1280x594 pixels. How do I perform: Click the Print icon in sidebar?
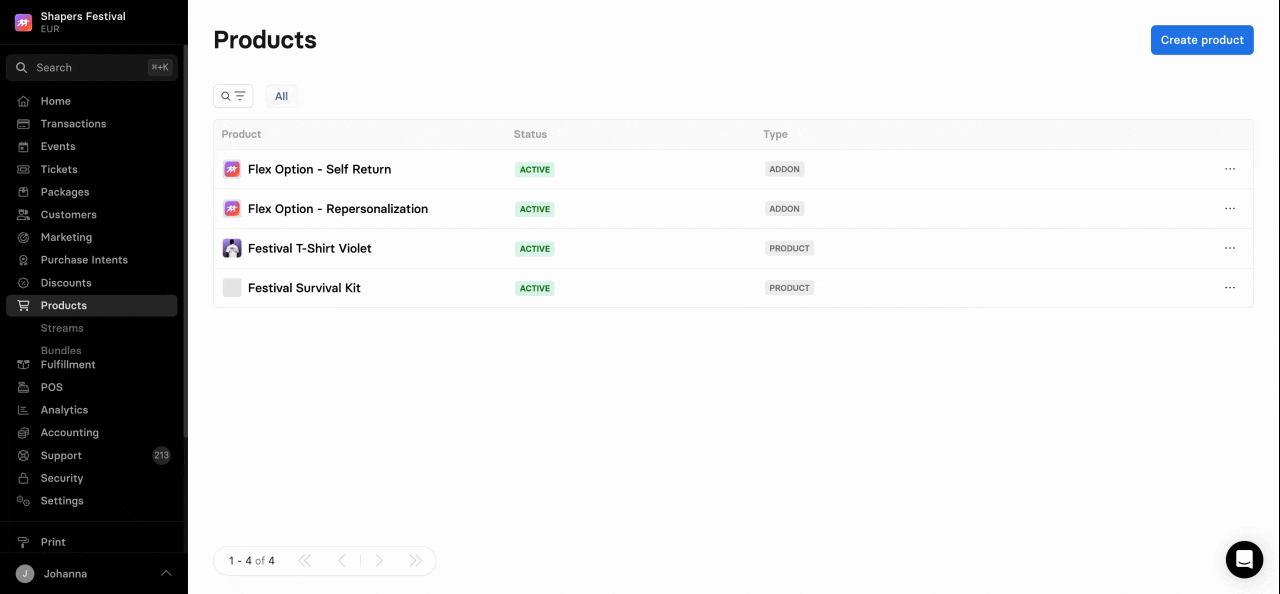point(23,542)
